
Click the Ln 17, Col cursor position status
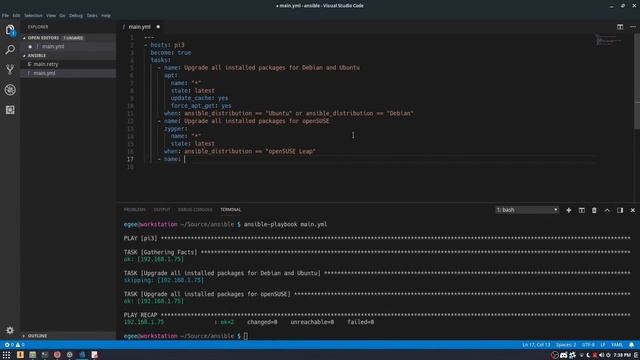tap(536, 345)
